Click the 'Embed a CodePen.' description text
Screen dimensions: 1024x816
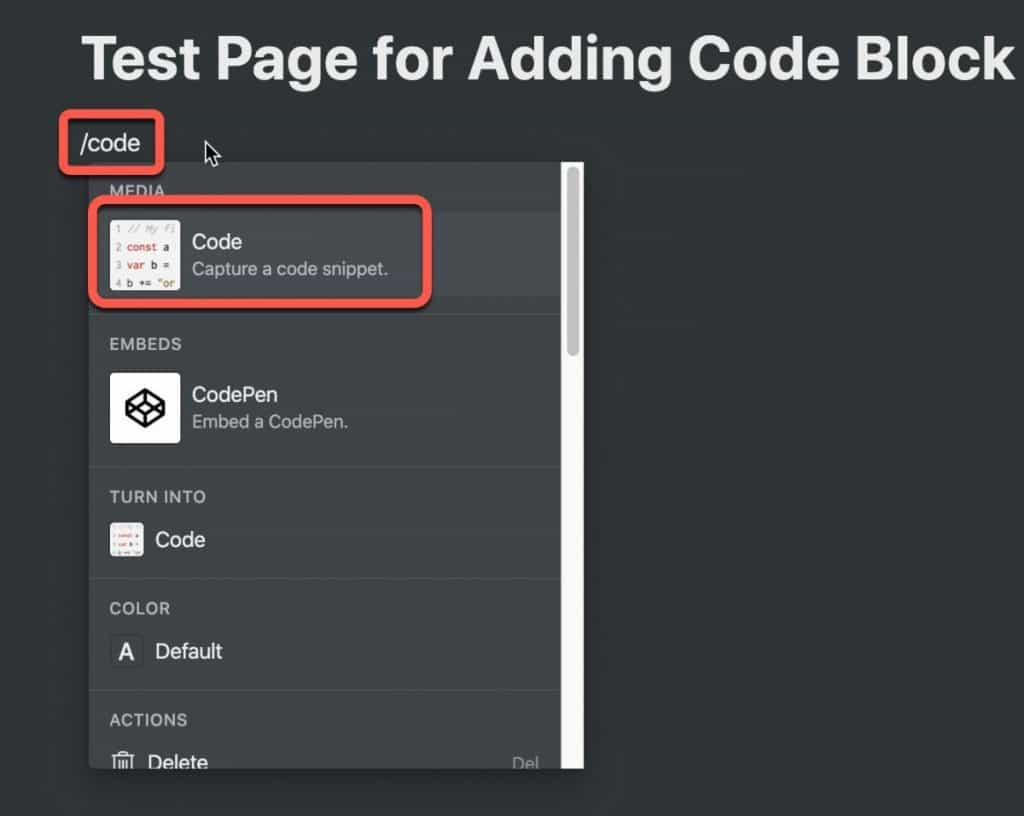point(270,422)
